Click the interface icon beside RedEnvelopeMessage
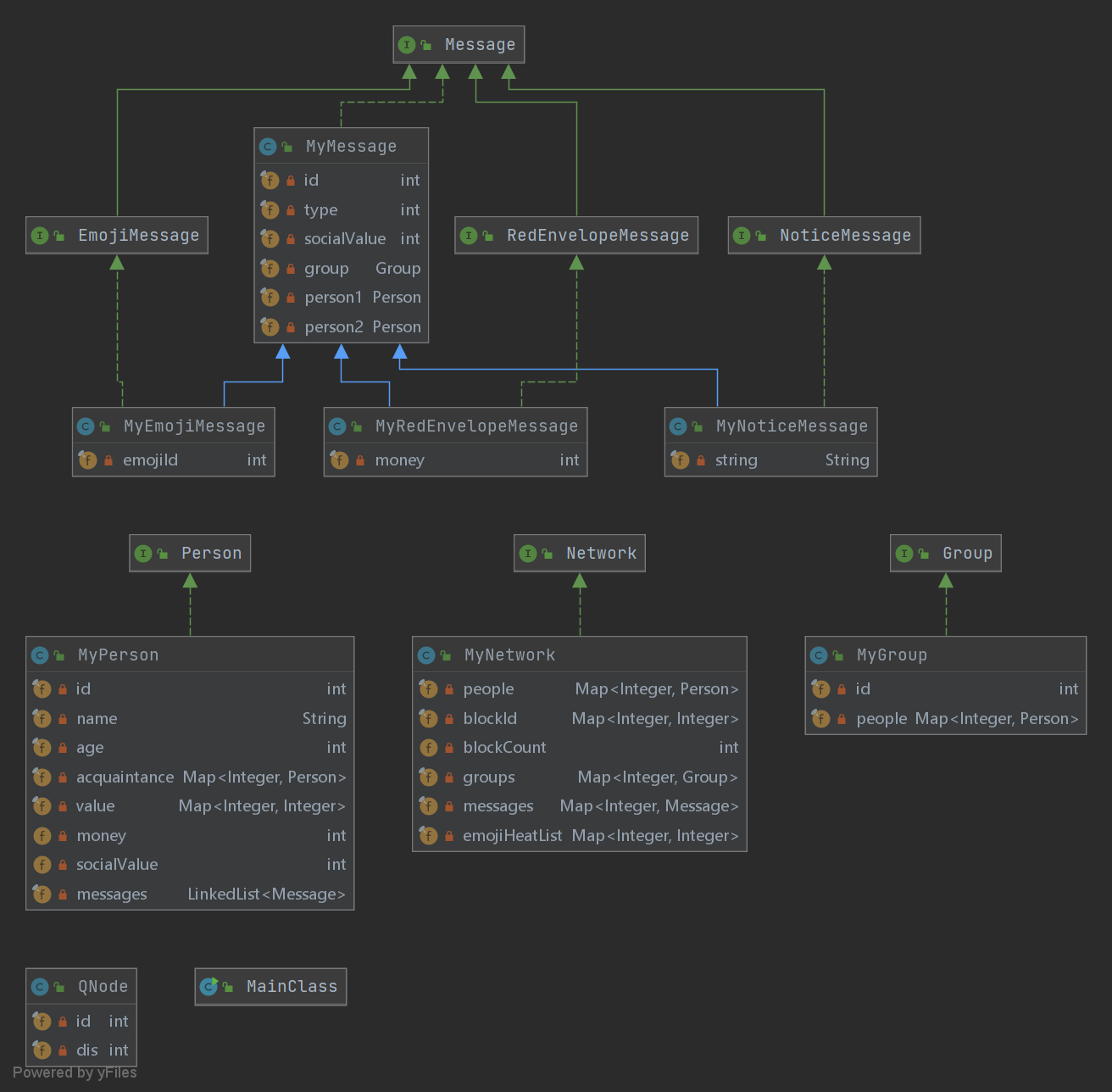 (x=469, y=236)
